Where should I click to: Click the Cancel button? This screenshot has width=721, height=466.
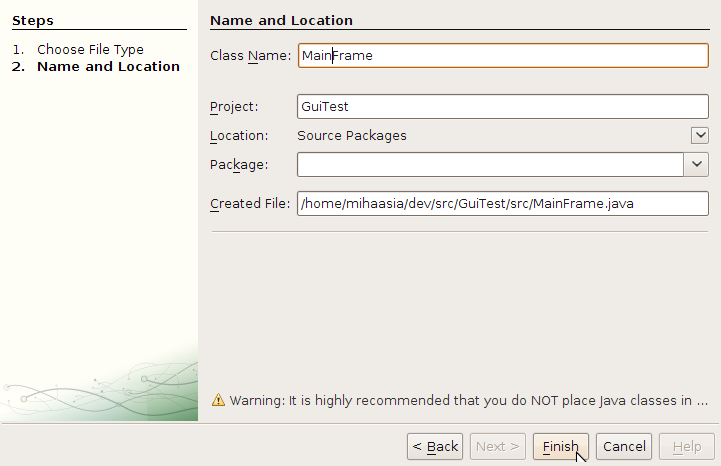click(624, 446)
